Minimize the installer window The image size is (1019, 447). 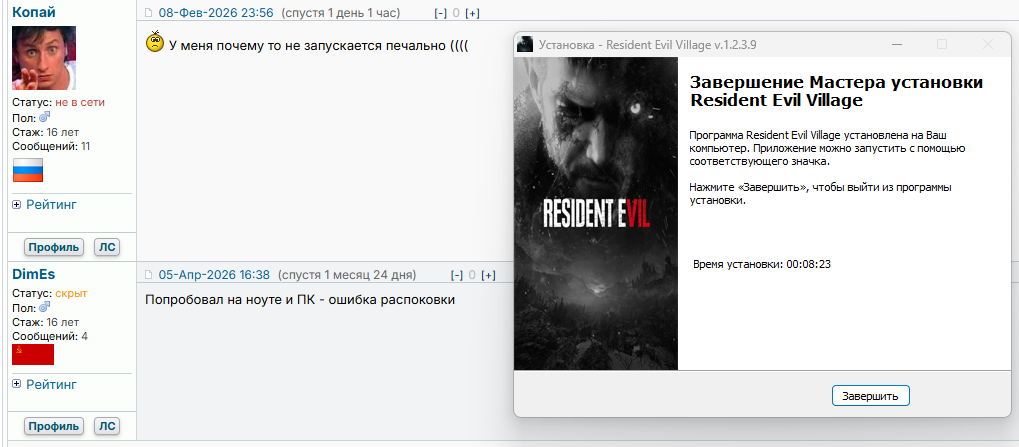897,45
